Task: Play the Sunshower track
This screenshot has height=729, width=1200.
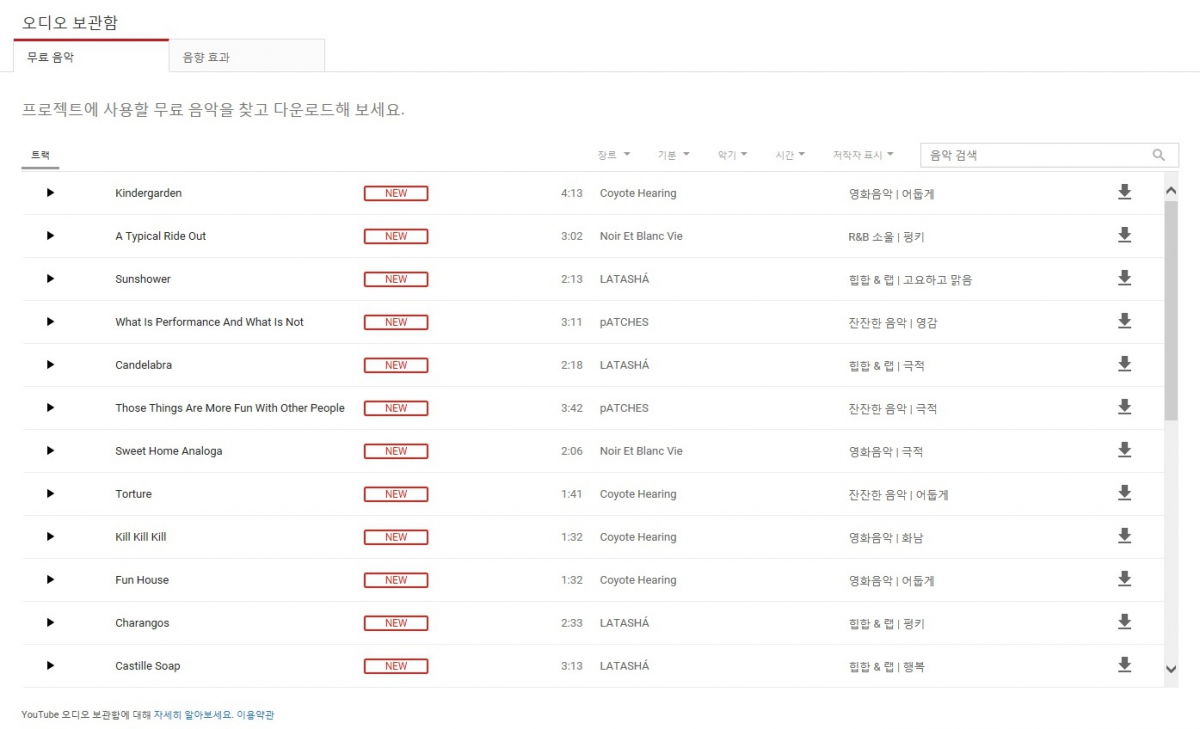Action: click(x=50, y=279)
